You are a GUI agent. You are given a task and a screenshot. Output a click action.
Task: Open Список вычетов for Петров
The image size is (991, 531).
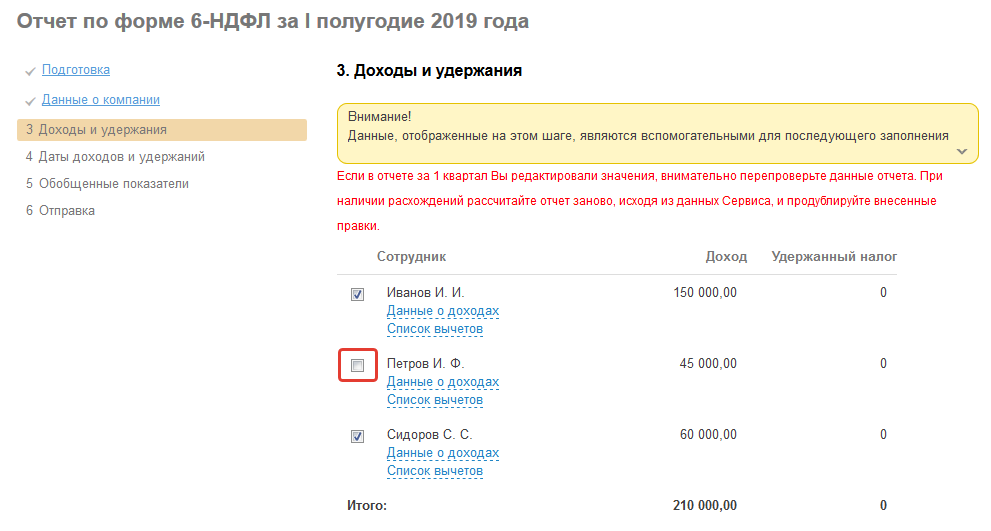[435, 400]
